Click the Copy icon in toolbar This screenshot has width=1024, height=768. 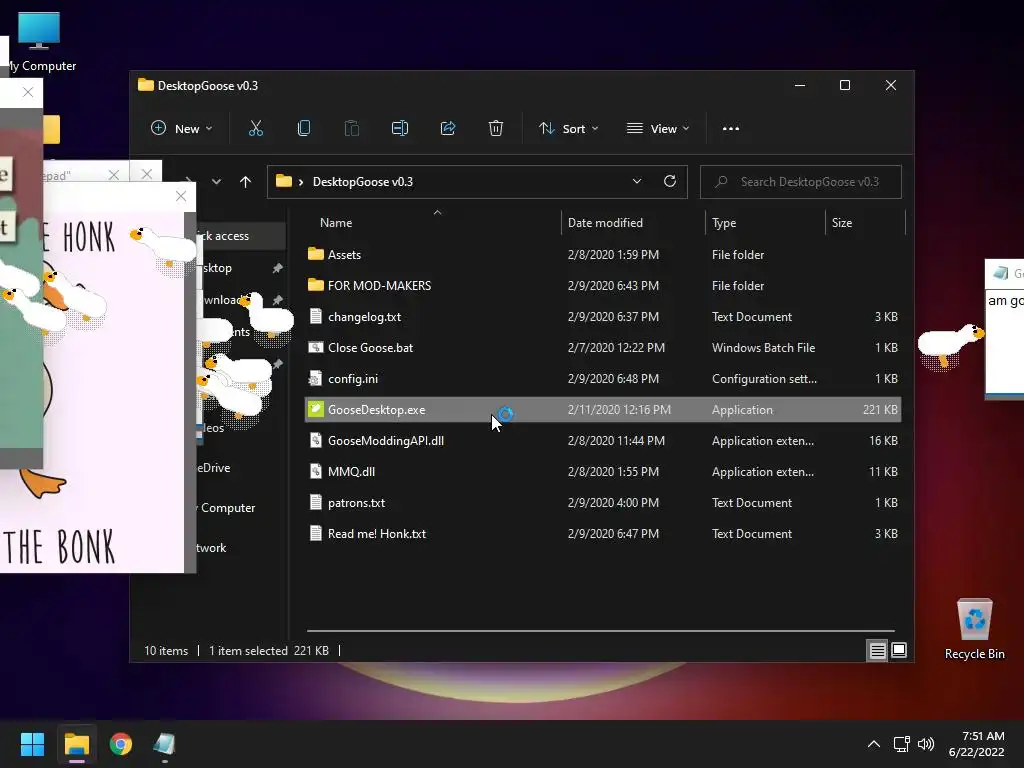(304, 129)
